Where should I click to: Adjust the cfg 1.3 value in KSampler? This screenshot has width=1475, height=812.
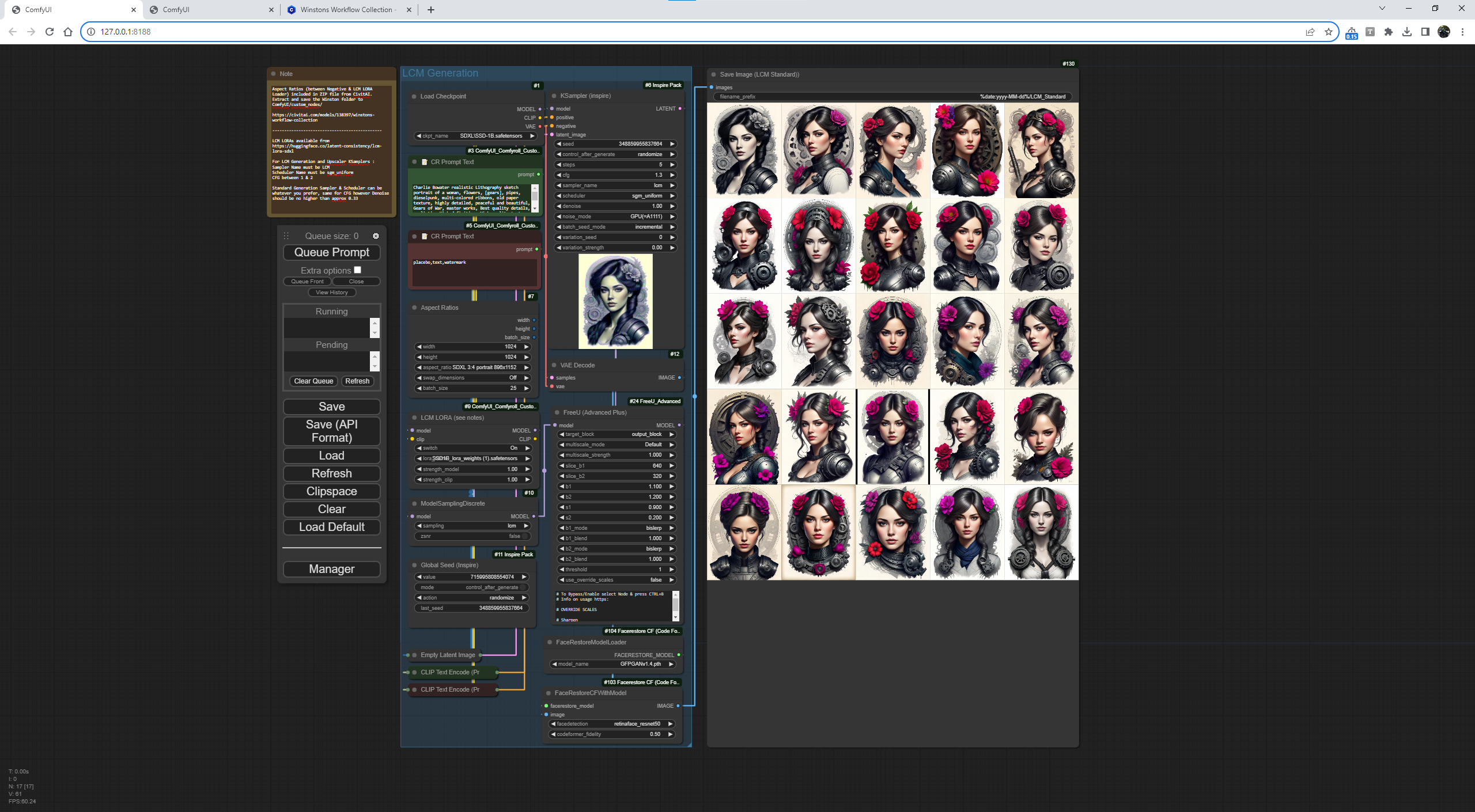tap(615, 175)
